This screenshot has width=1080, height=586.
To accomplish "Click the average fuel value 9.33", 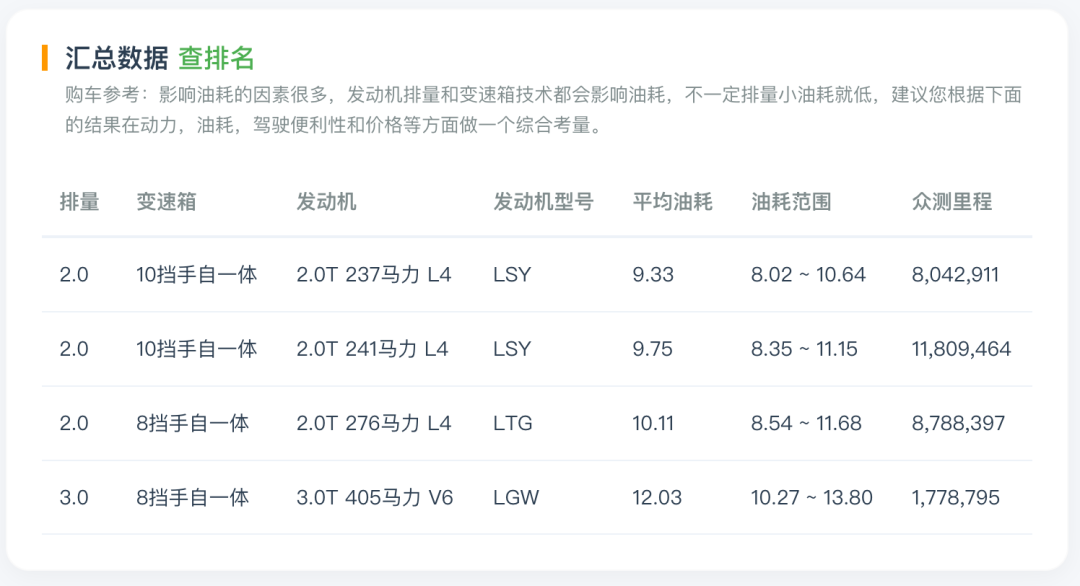I will [653, 275].
